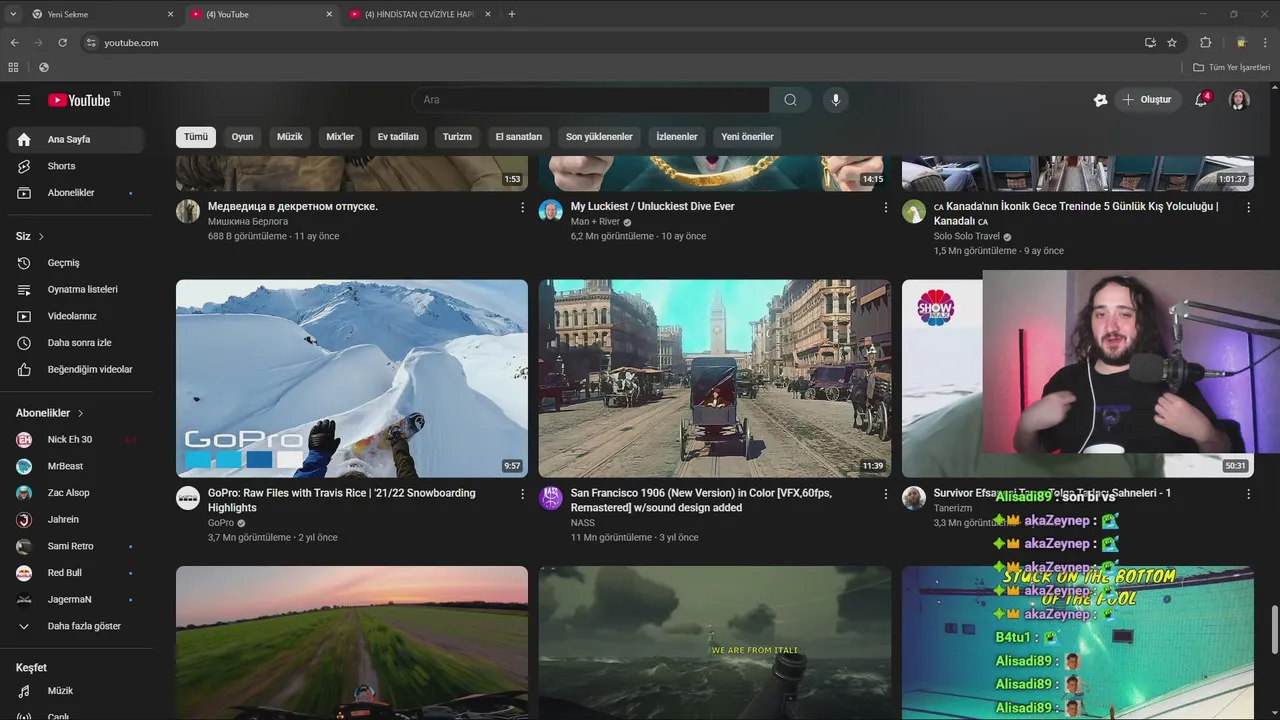1280x720 pixels.
Task: Open Tüm Yer İşaretleri bookmarks folder
Action: click(1232, 67)
